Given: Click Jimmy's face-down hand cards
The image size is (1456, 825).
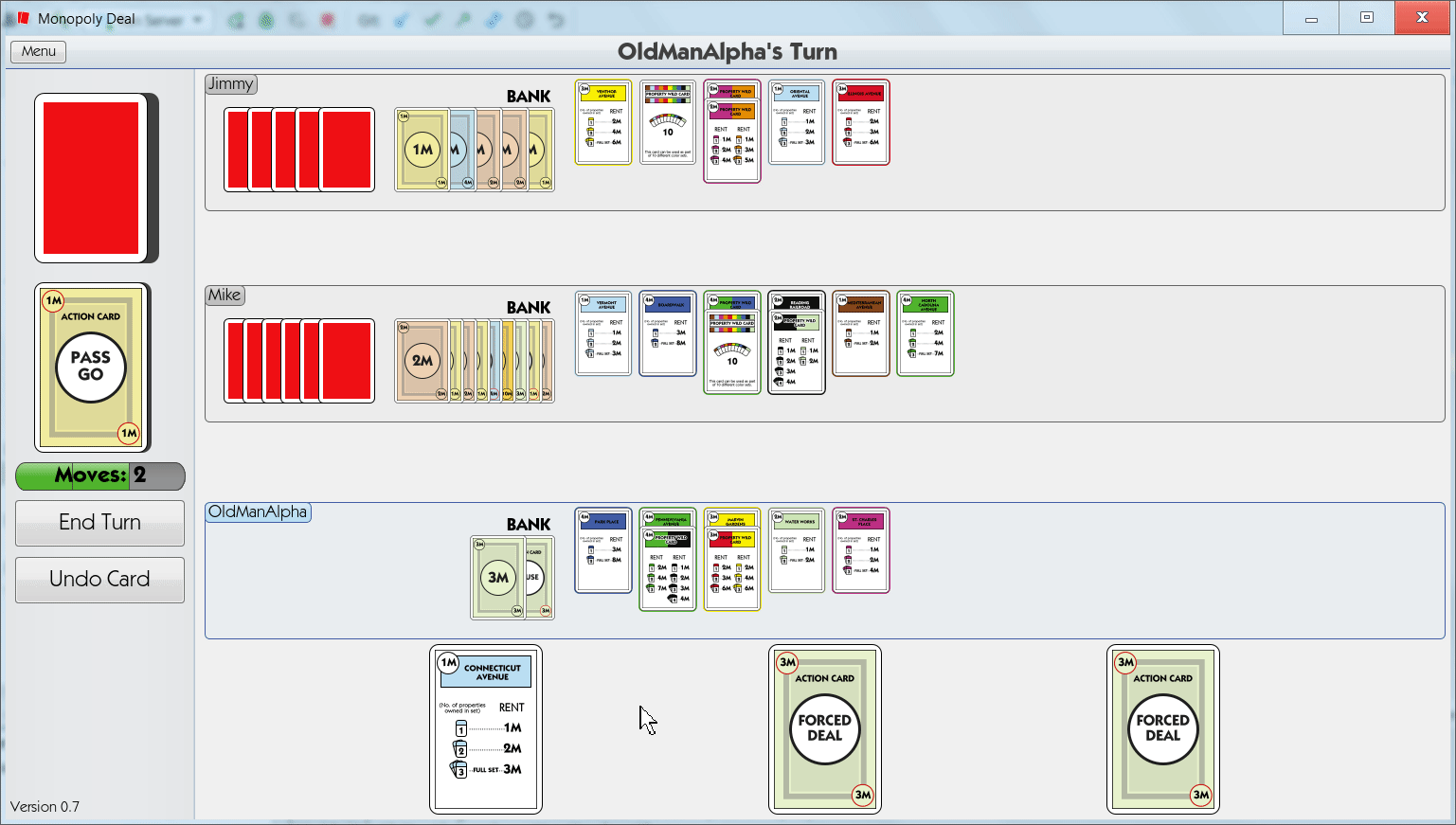Looking at the screenshot, I should coord(299,150).
